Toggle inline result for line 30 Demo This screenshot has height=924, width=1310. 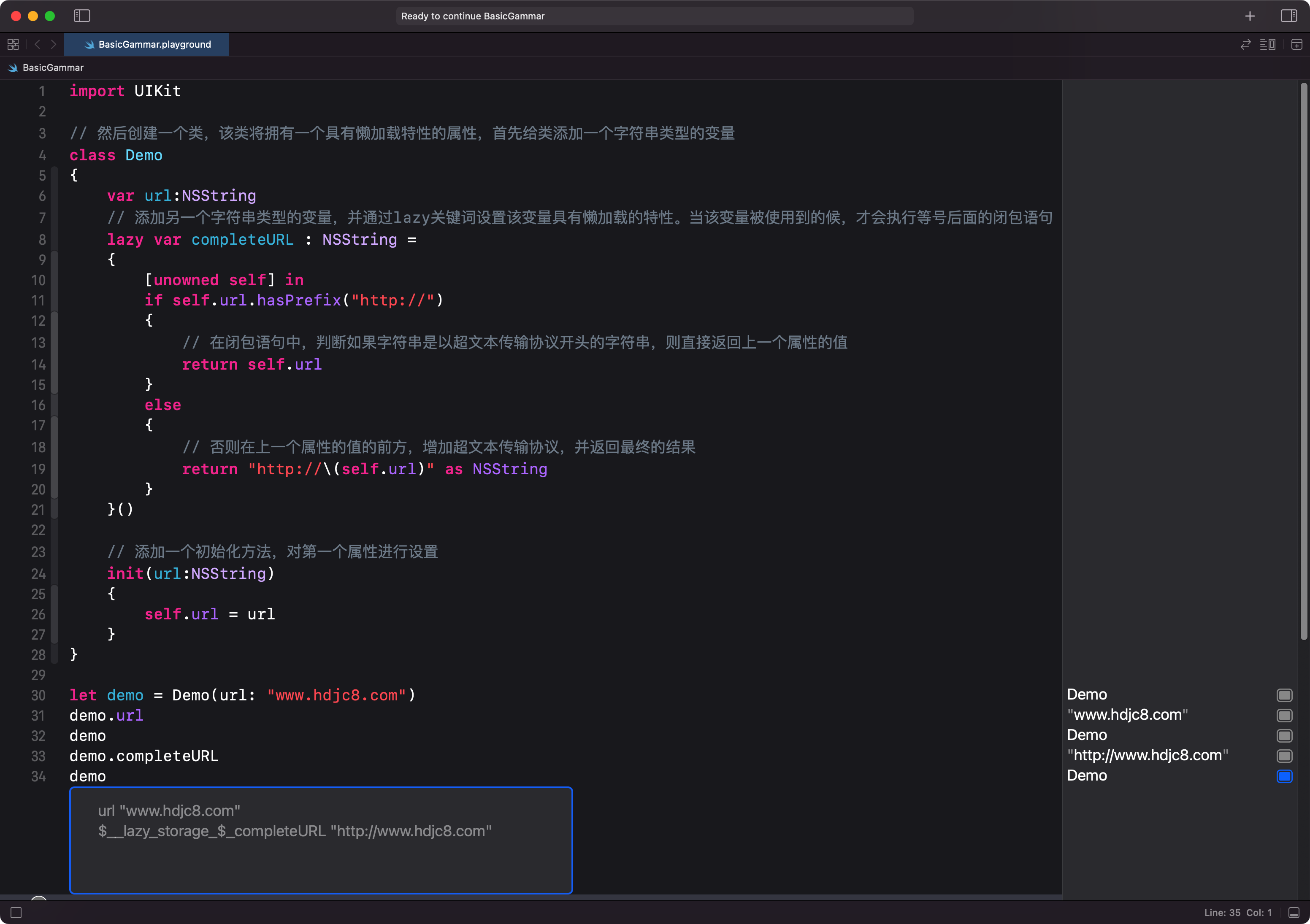[1284, 695]
